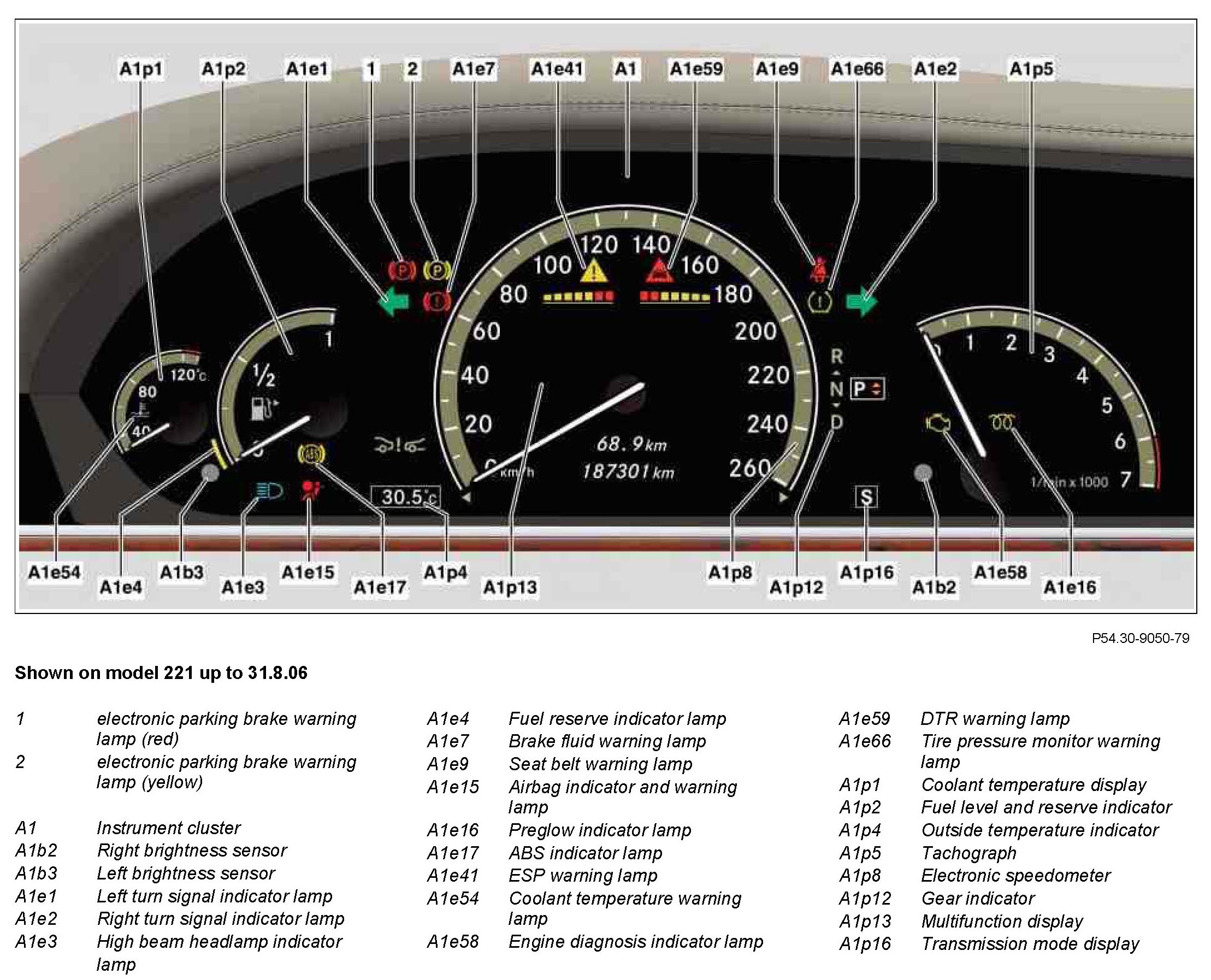1211x980 pixels.
Task: Click the A1e4 callout label below cluster
Action: click(x=121, y=588)
